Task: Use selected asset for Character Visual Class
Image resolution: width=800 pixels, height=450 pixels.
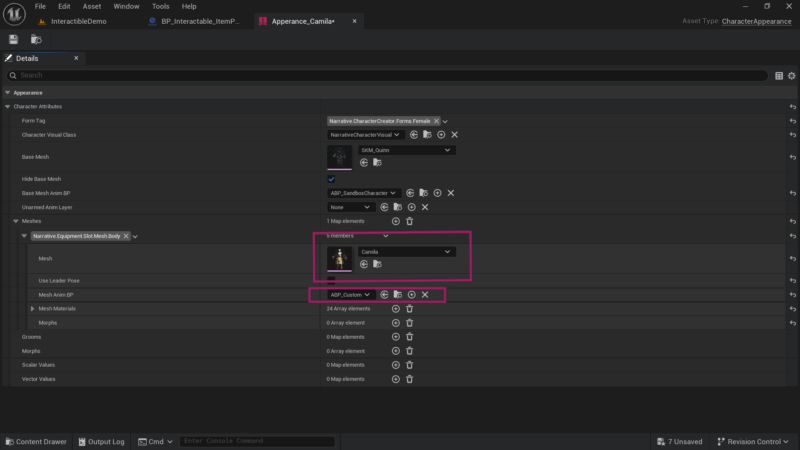Action: pos(414,135)
